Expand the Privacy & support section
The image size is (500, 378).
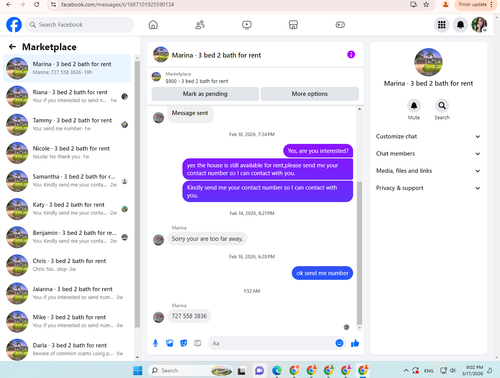coord(428,188)
